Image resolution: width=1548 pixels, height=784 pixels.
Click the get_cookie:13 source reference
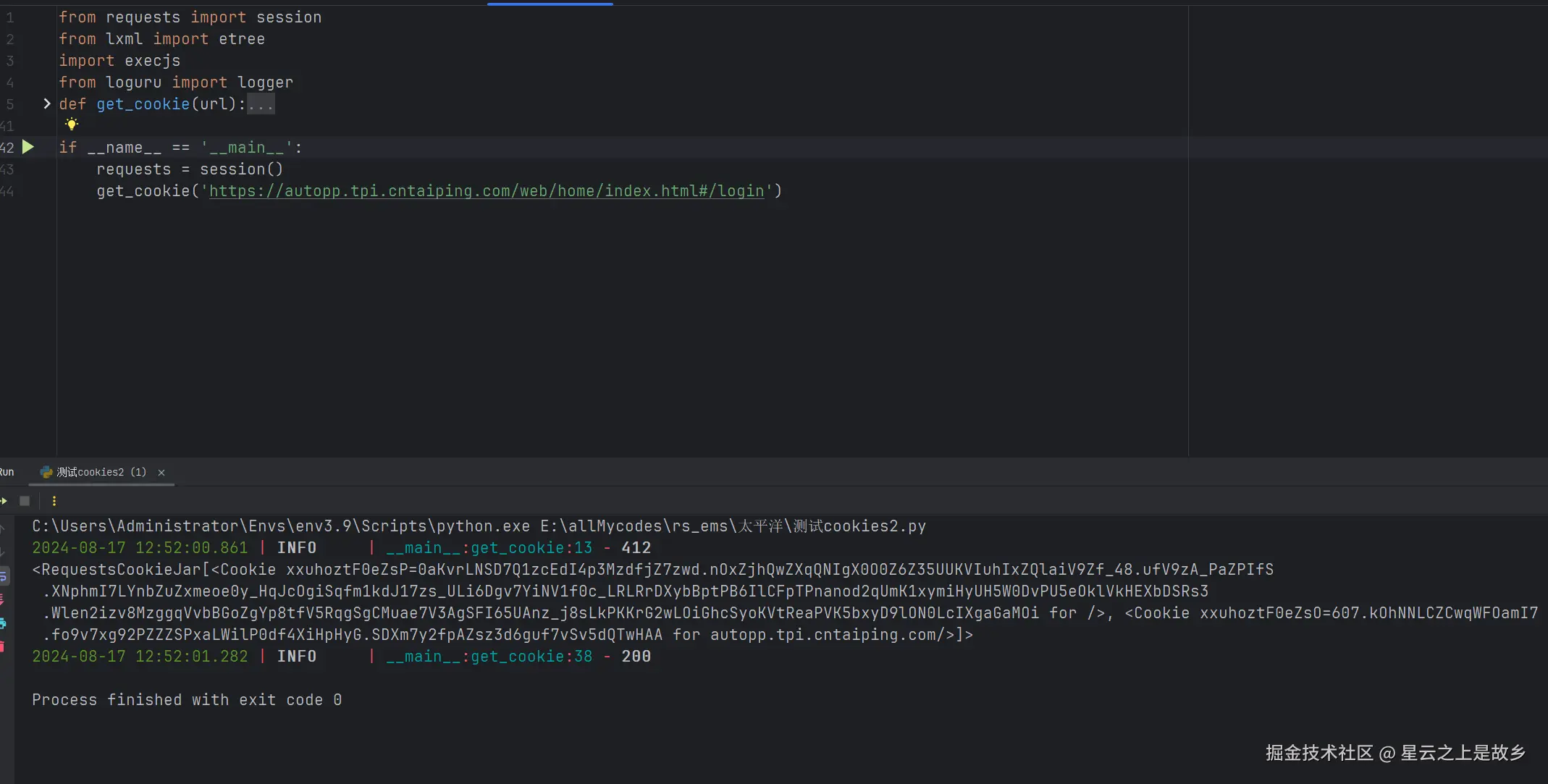click(531, 548)
